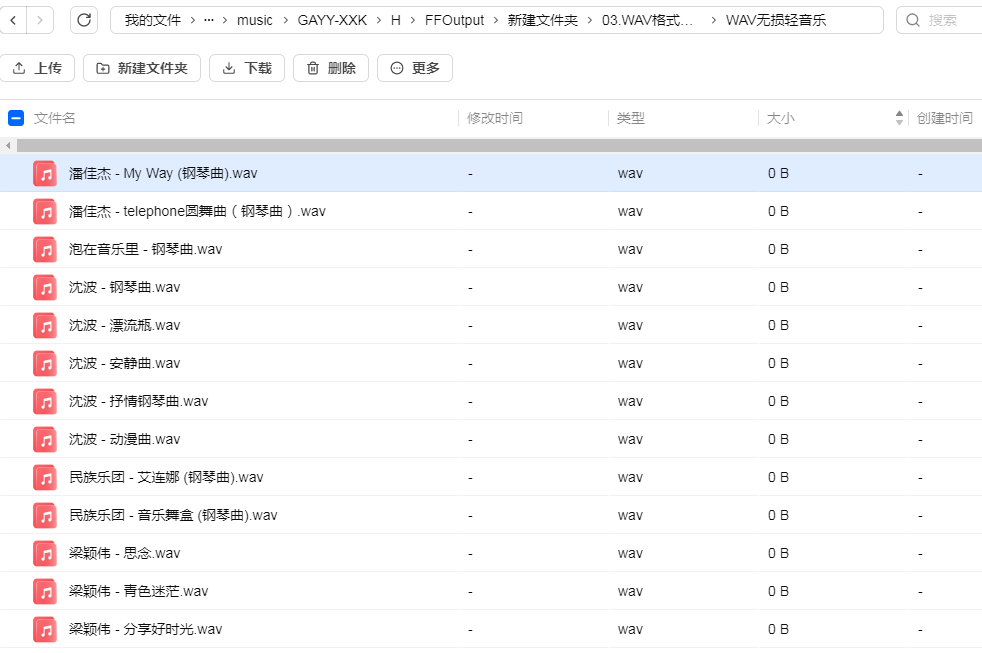Click the 下载 download button
The width and height of the screenshot is (982, 653).
pyautogui.click(x=247, y=68)
